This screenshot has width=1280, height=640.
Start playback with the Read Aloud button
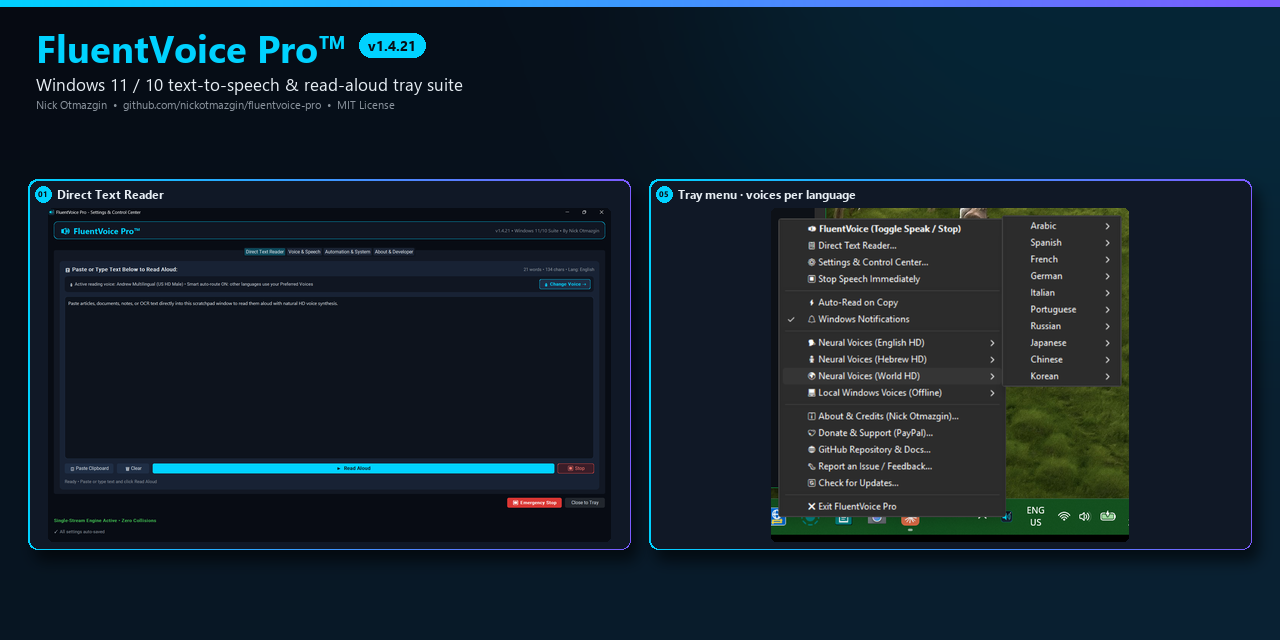pyautogui.click(x=353, y=468)
